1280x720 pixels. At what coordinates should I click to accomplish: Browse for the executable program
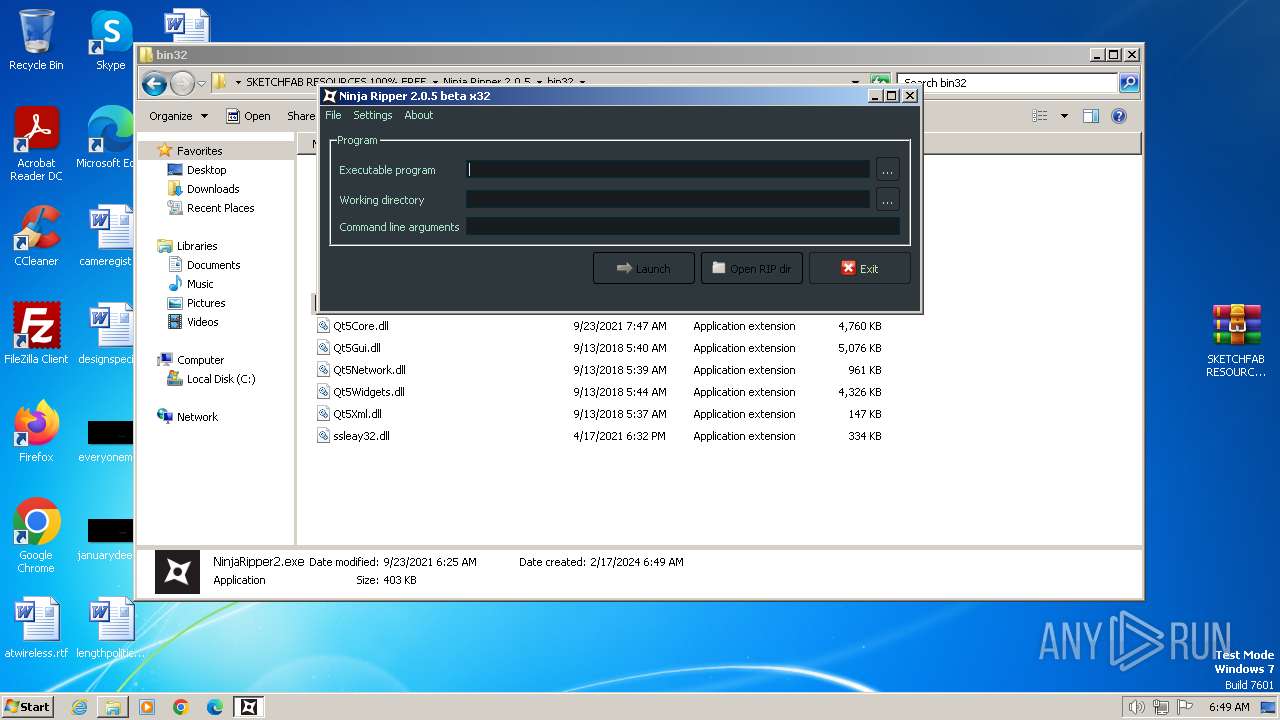[887, 170]
